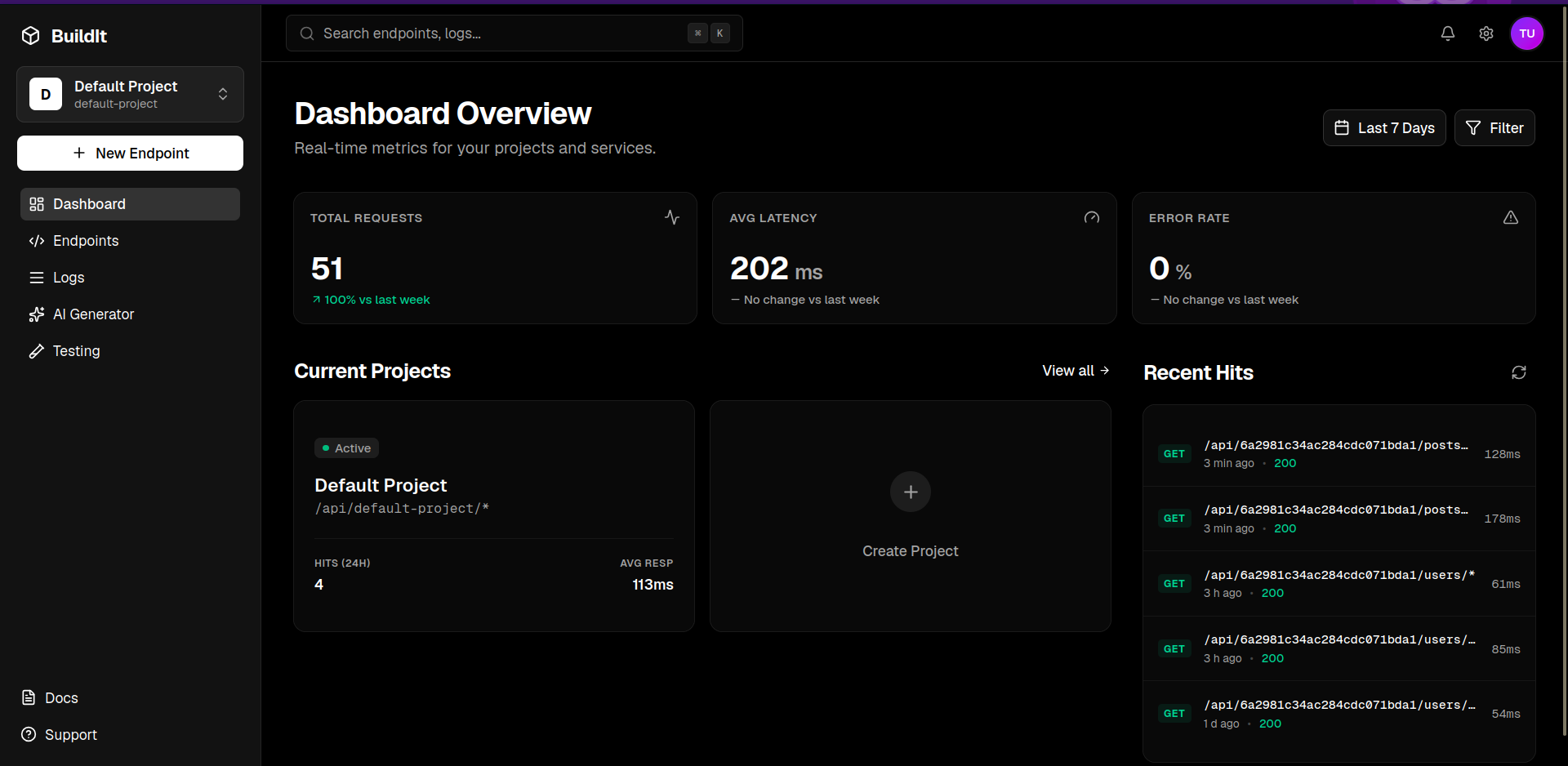Focus the Search endpoints, logs field
Screen dimensions: 1568x766
tap(514, 33)
